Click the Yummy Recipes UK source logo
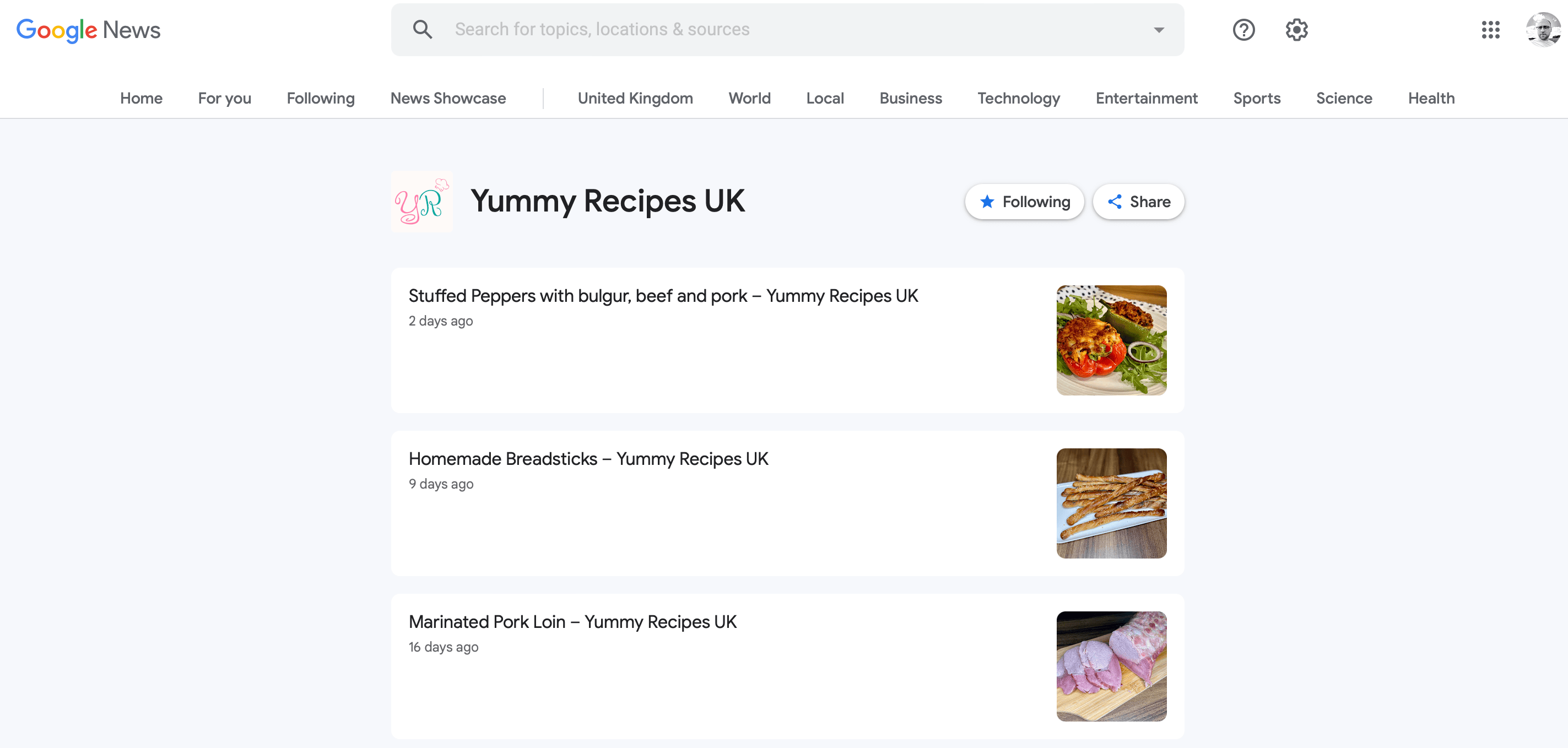 coord(422,202)
